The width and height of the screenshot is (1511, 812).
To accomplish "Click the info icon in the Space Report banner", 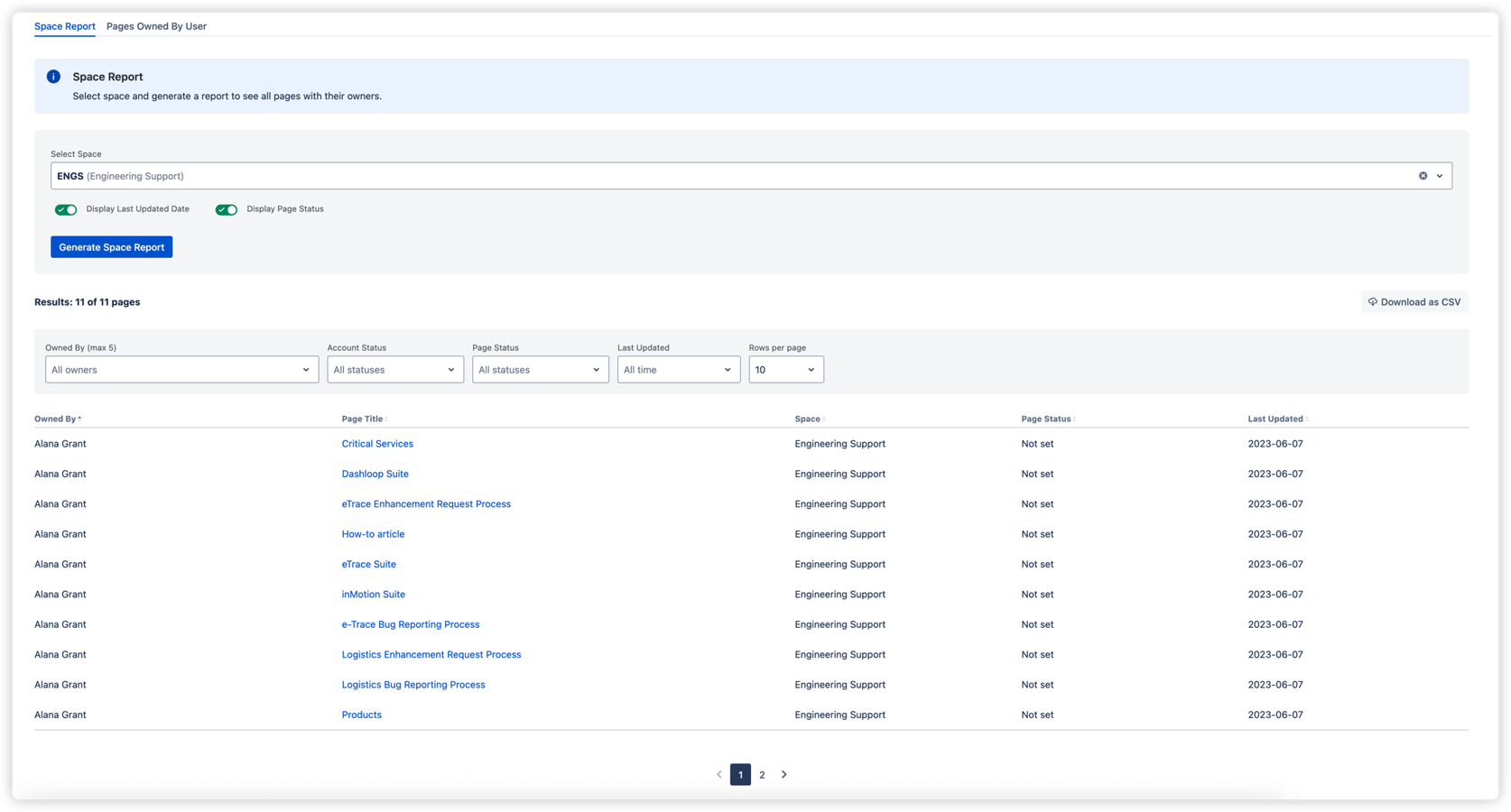I will 53,77.
